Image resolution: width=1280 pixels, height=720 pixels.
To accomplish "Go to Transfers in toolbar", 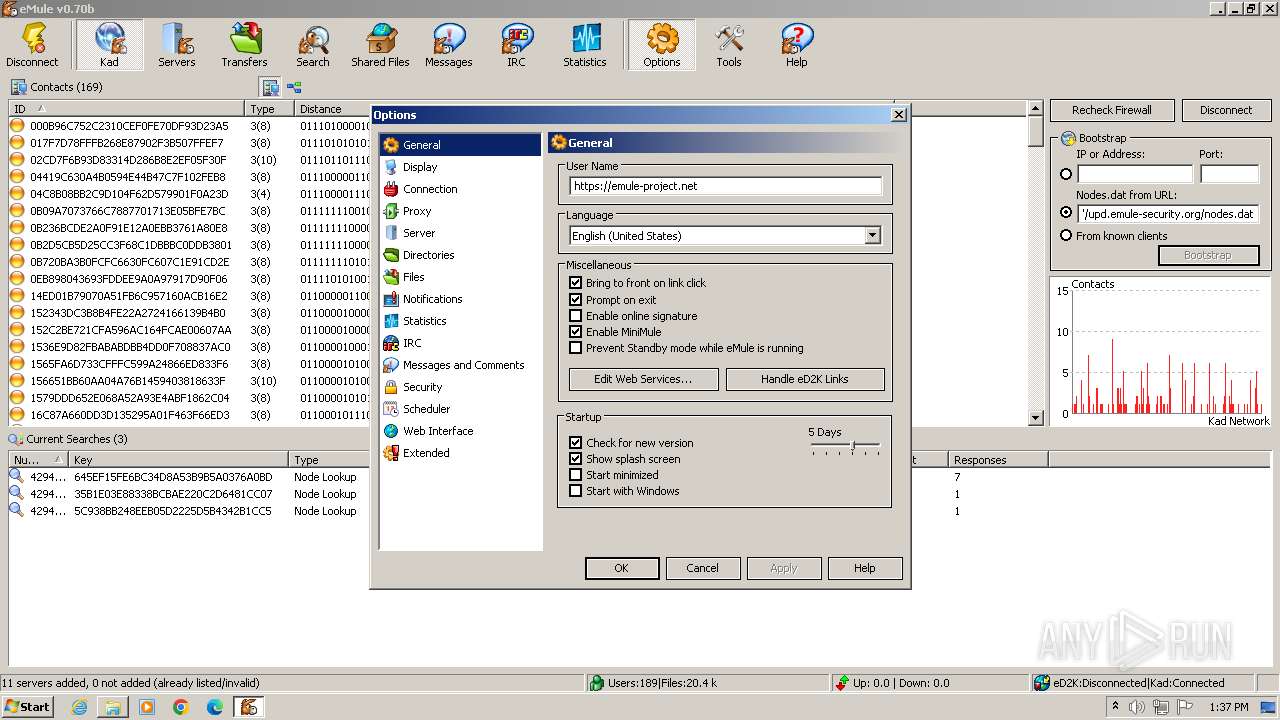I will (x=245, y=45).
